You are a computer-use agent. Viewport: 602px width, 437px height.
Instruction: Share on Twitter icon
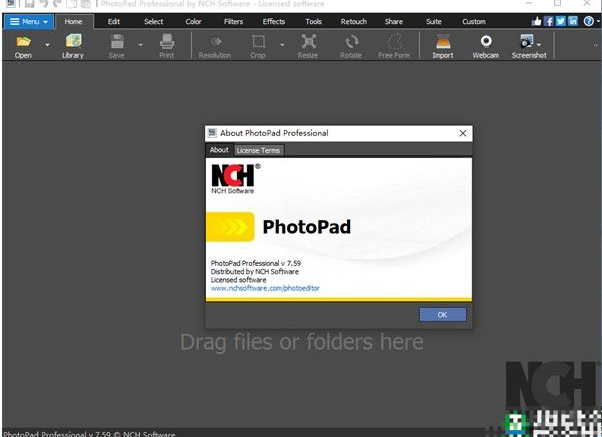[561, 22]
